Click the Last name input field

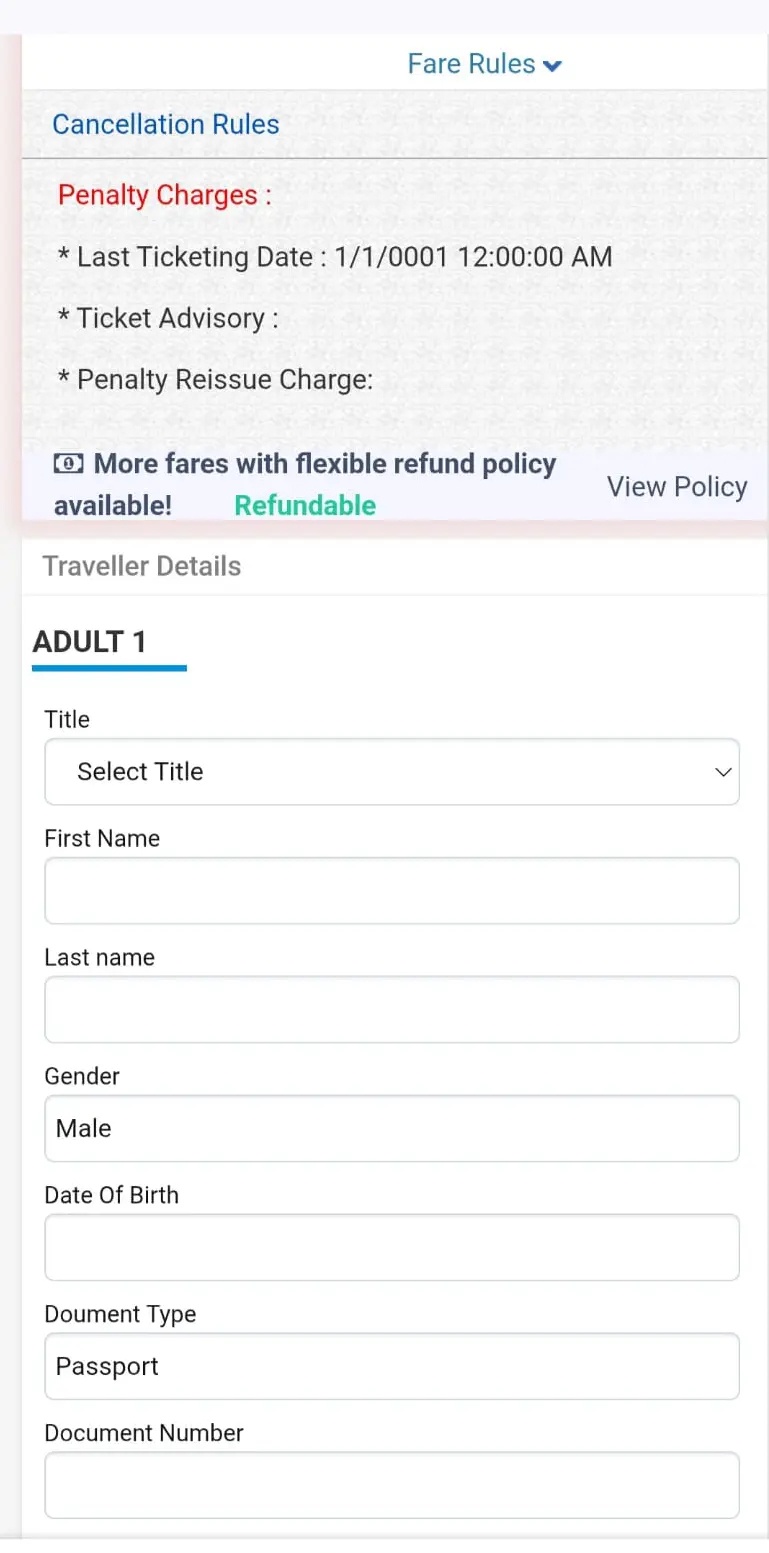[392, 1009]
